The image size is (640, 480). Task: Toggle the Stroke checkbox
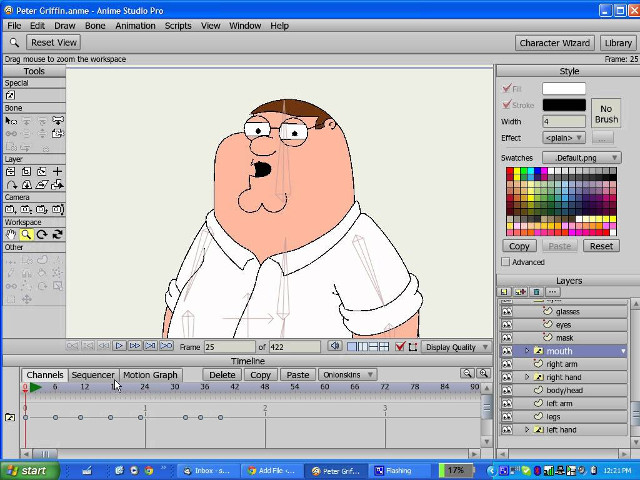[507, 105]
